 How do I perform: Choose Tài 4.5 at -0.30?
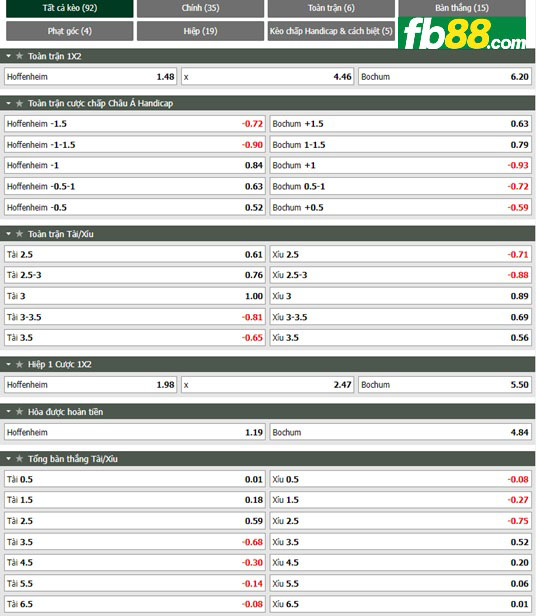coord(135,563)
